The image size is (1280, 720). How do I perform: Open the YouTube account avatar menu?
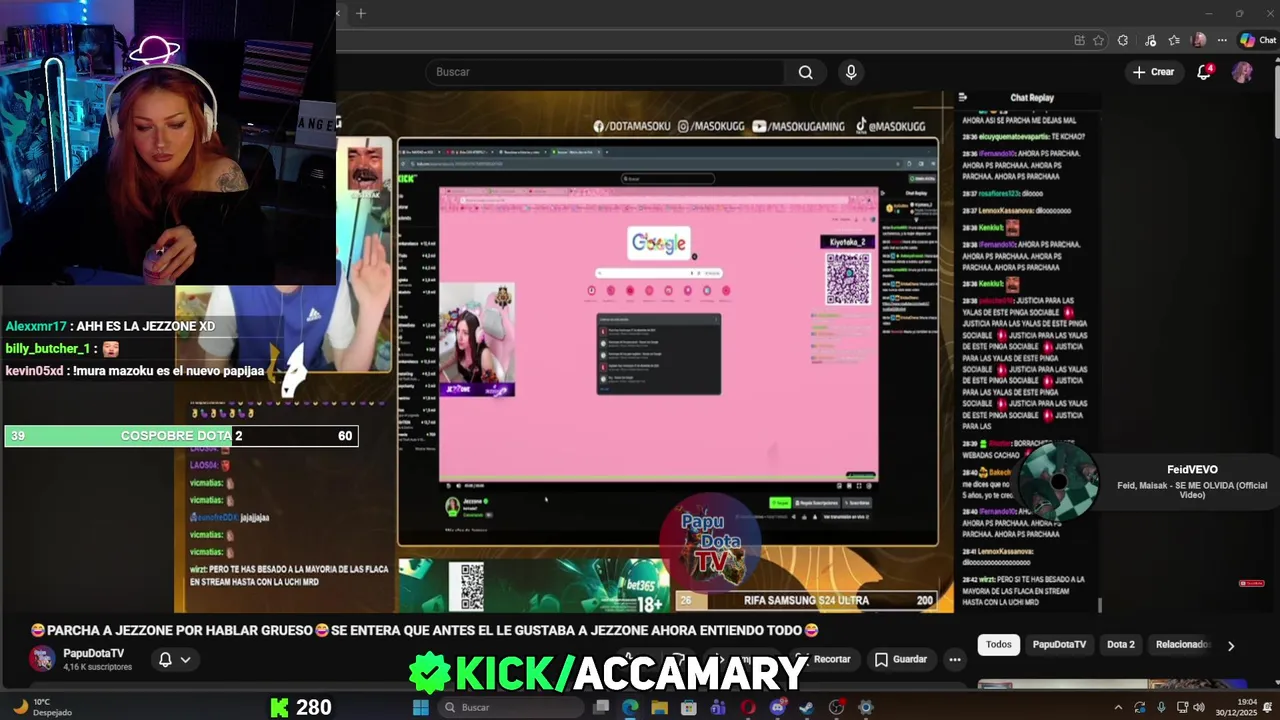tap(1242, 72)
